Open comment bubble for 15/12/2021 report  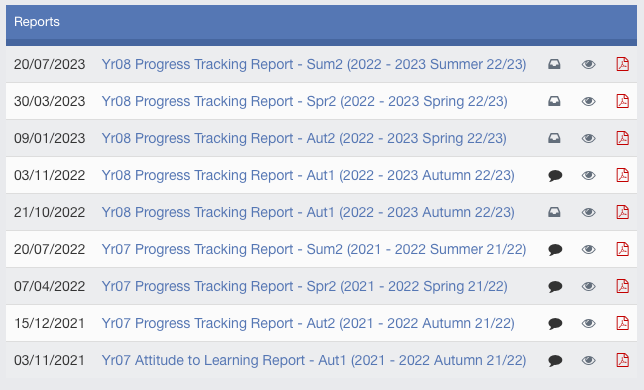pyautogui.click(x=555, y=323)
